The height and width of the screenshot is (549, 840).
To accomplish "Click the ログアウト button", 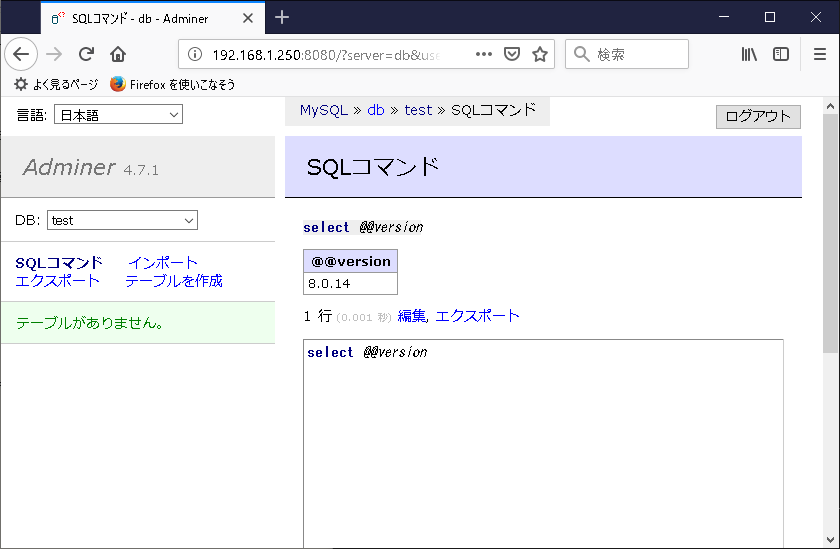I will coord(758,116).
